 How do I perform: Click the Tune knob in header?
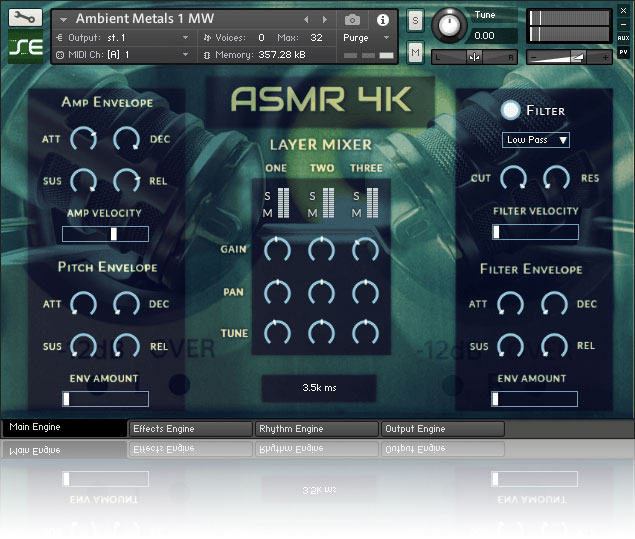pos(451,26)
